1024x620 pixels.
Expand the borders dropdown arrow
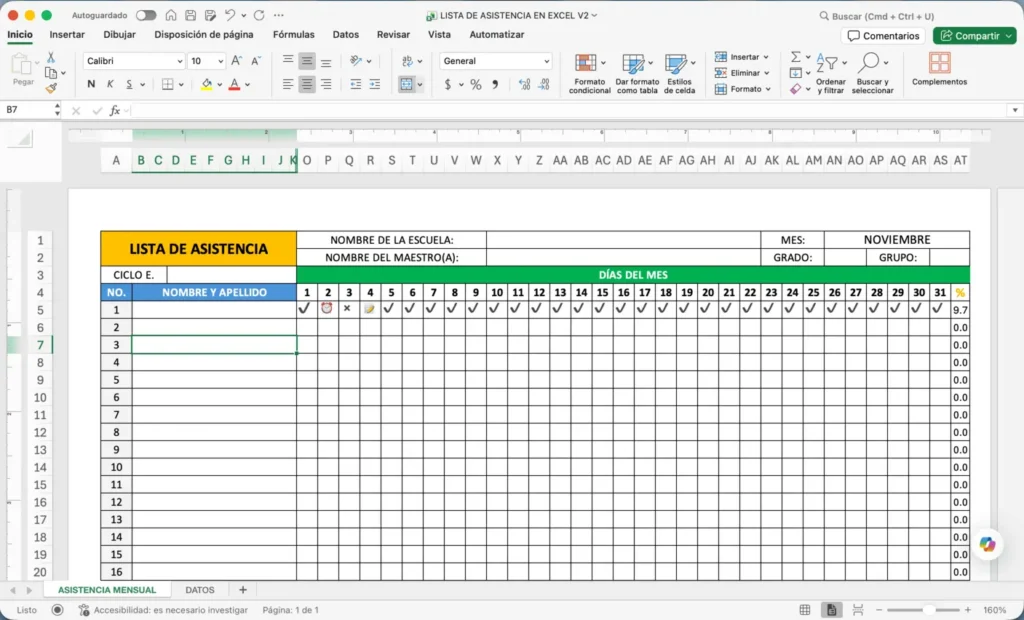(181, 84)
